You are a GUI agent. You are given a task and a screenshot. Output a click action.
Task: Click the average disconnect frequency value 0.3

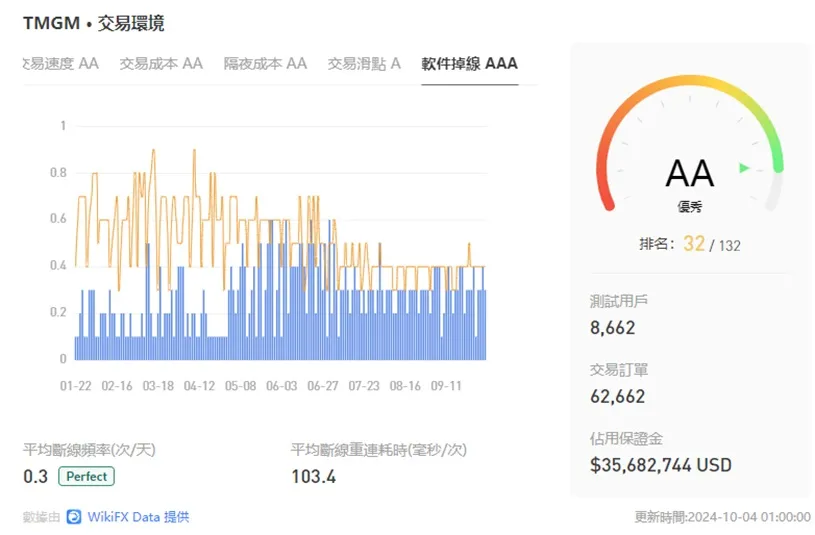35,476
